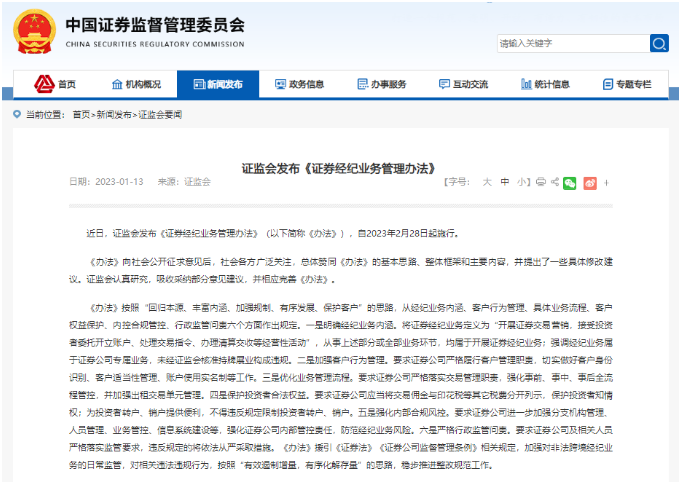682x484 pixels.
Task: Click the building icon beside 机构概况
Action: 117,84
